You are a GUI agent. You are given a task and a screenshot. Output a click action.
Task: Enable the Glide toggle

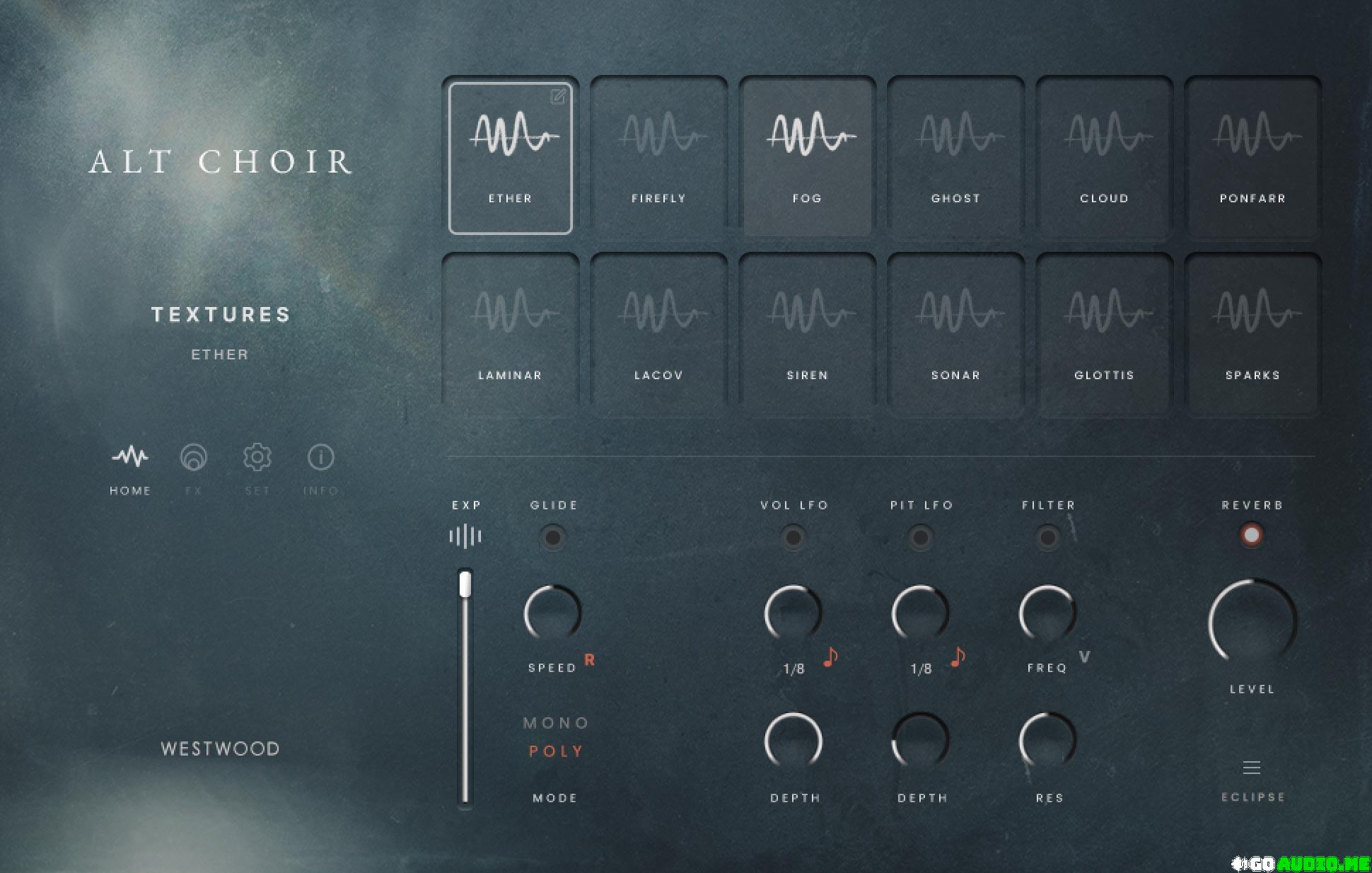coord(553,538)
